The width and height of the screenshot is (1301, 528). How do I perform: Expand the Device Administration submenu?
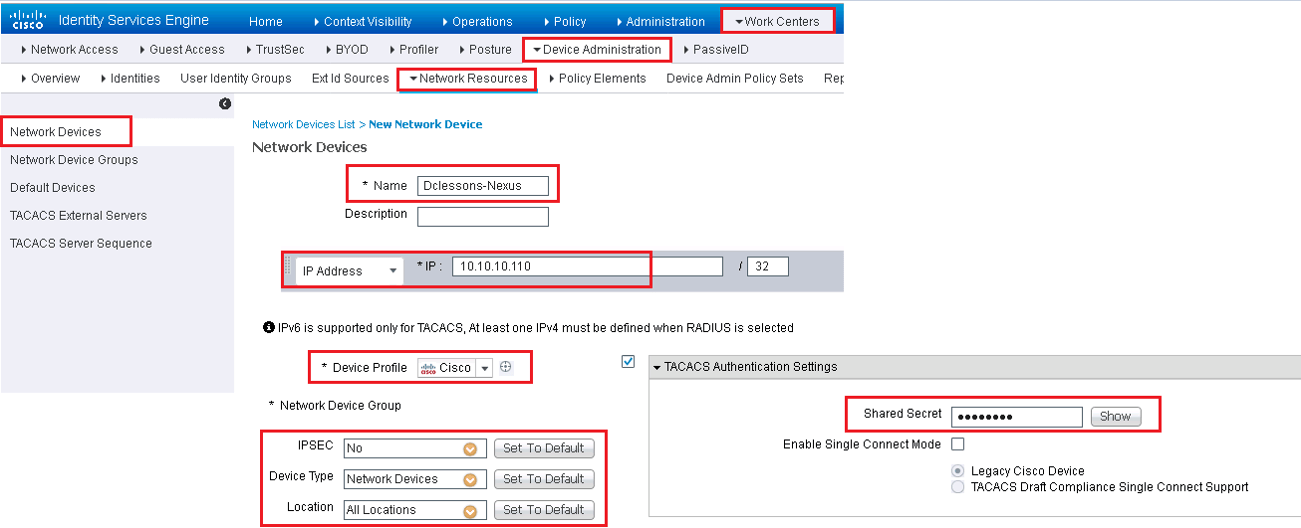click(597, 49)
